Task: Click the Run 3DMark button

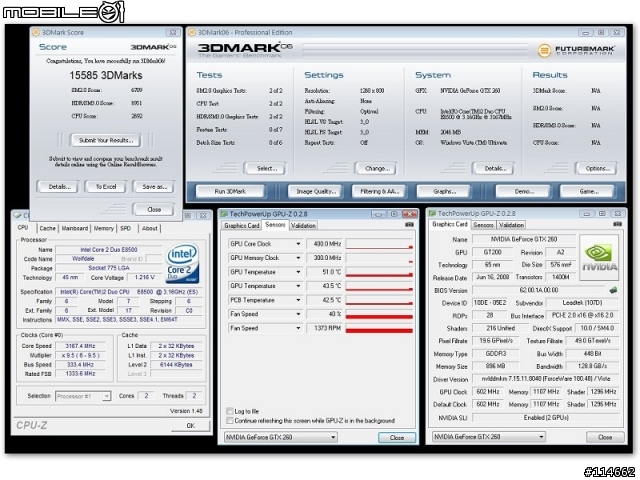Action: (230, 191)
